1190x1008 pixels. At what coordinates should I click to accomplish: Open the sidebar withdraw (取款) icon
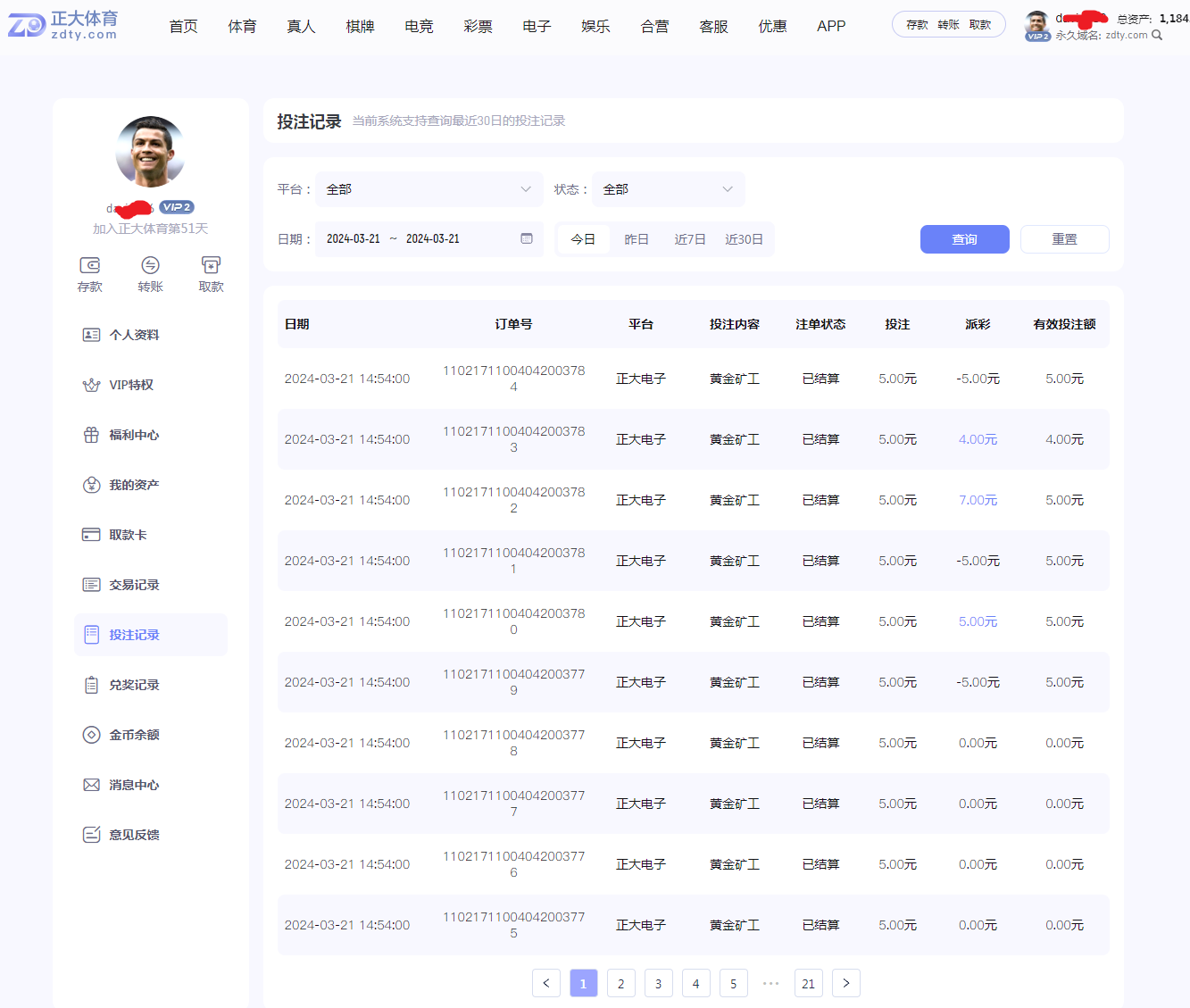[211, 265]
